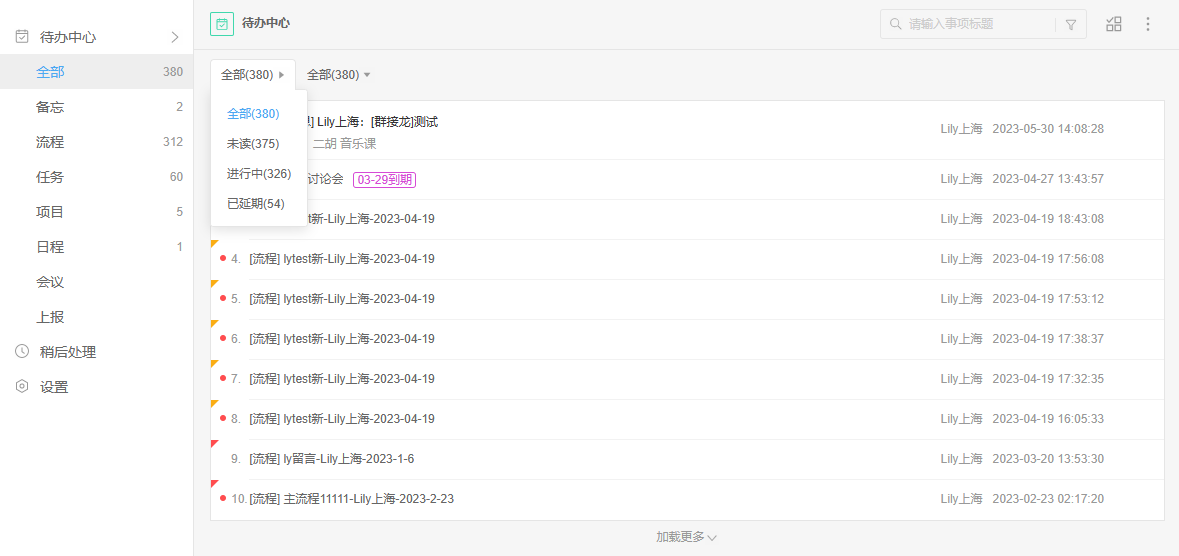Viewport: 1179px width, 556px height.
Task: Click the 稍后处理 clock icon in sidebar
Action: pyautogui.click(x=22, y=352)
